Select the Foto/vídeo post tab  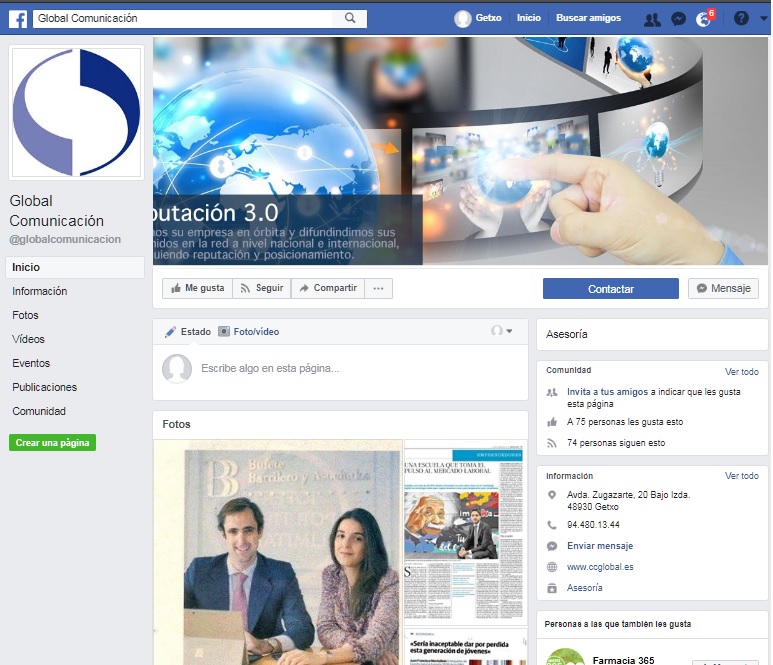249,332
